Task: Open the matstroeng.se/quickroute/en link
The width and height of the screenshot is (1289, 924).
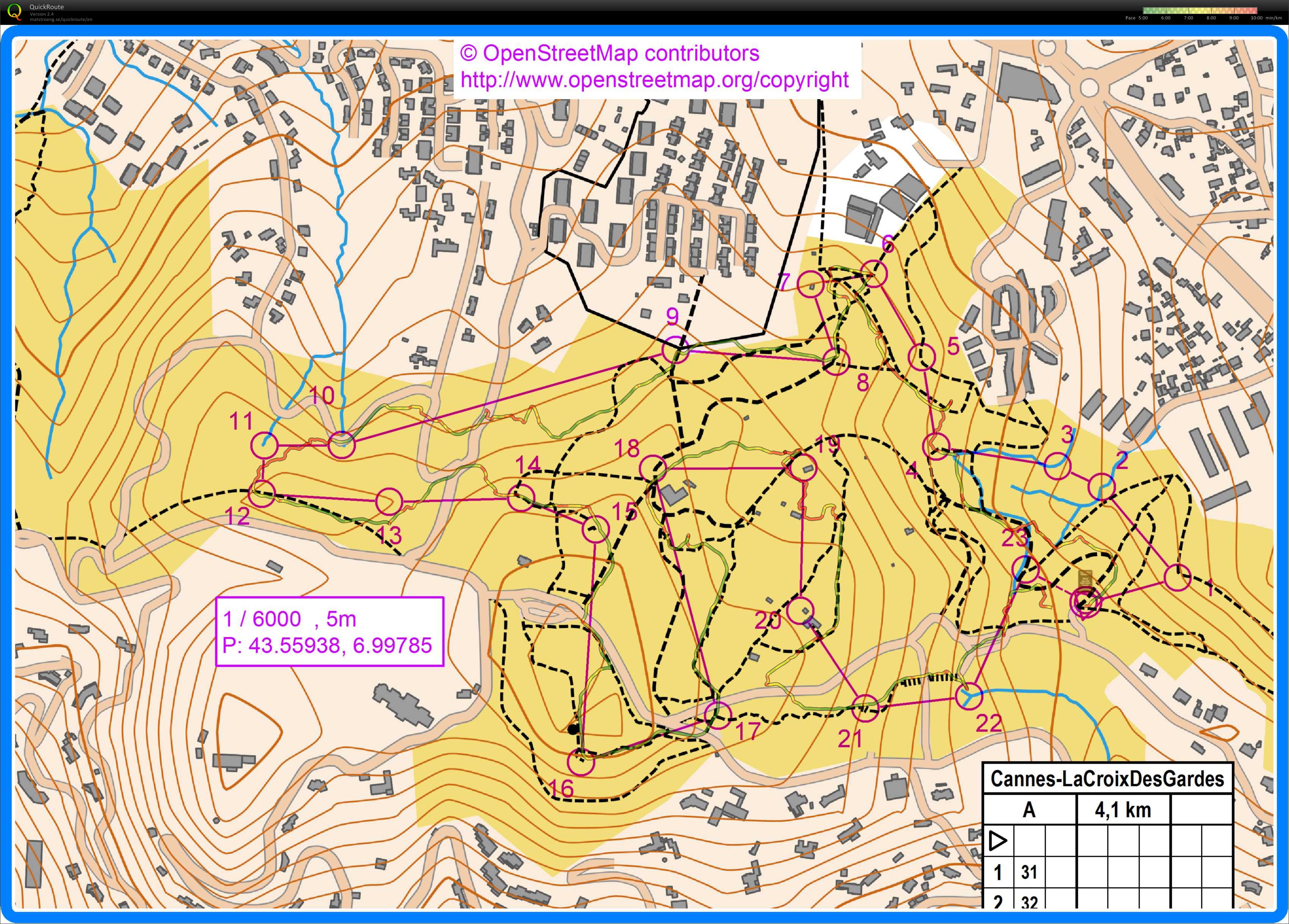Action: [61, 19]
